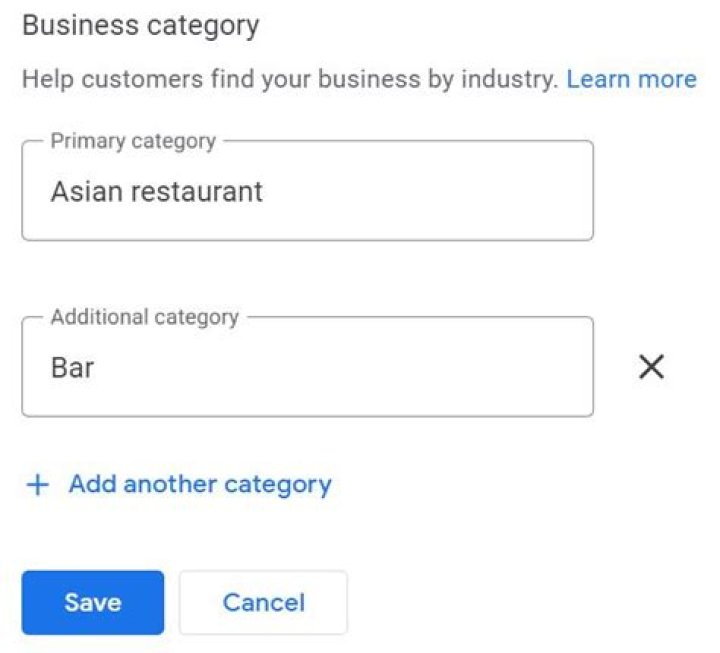This screenshot has height=653, width=720.
Task: Save the business category changes
Action: coord(93,602)
